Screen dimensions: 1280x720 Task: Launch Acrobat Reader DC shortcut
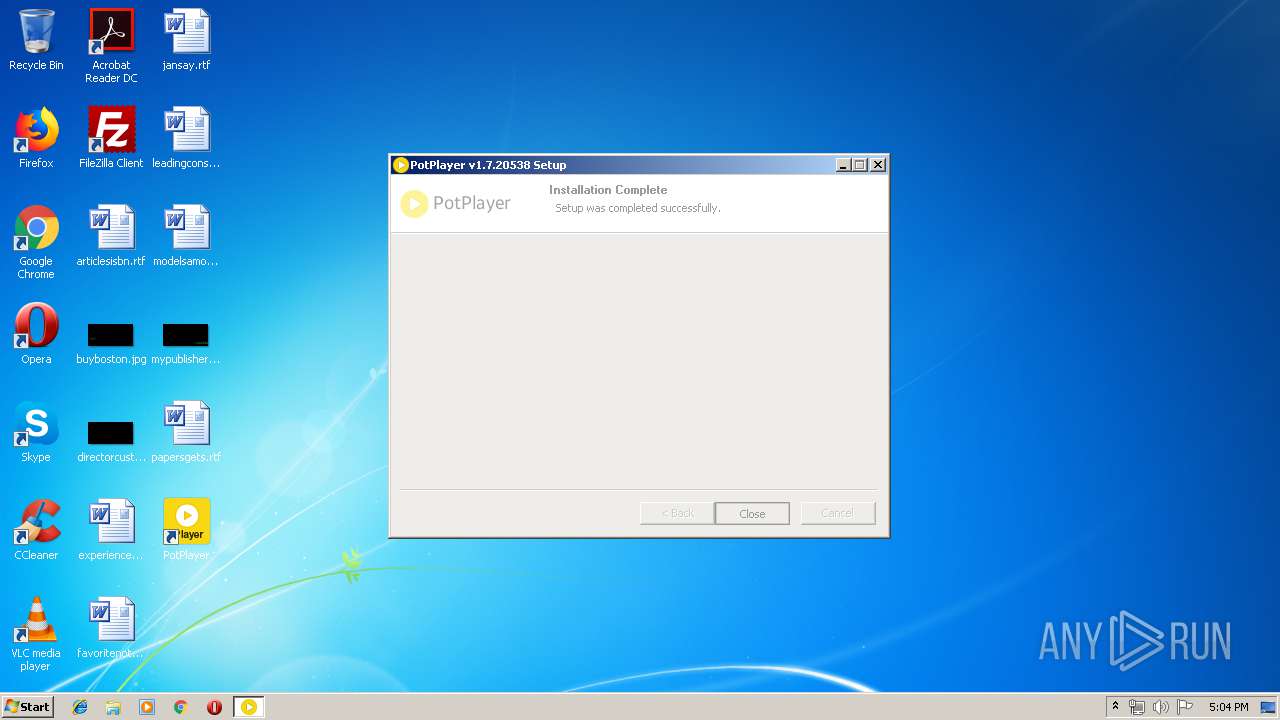[x=111, y=45]
